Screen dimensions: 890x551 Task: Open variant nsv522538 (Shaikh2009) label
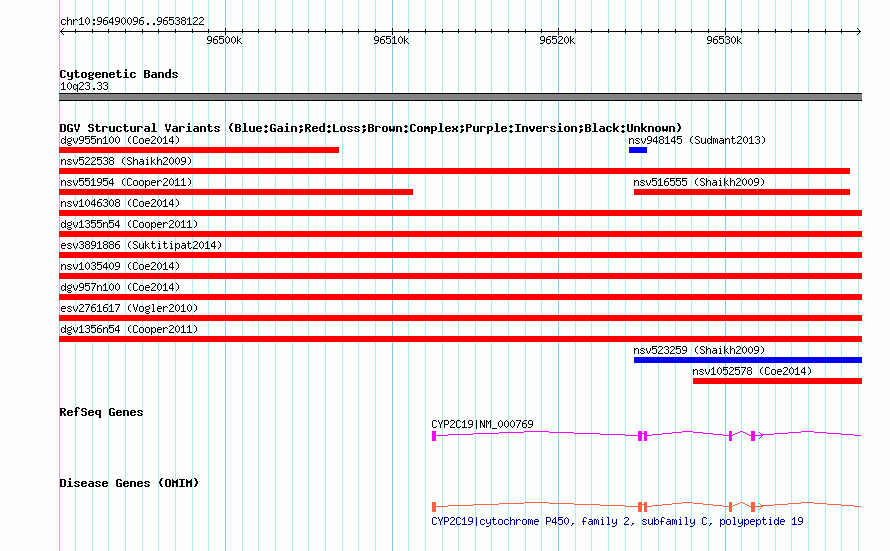point(126,161)
